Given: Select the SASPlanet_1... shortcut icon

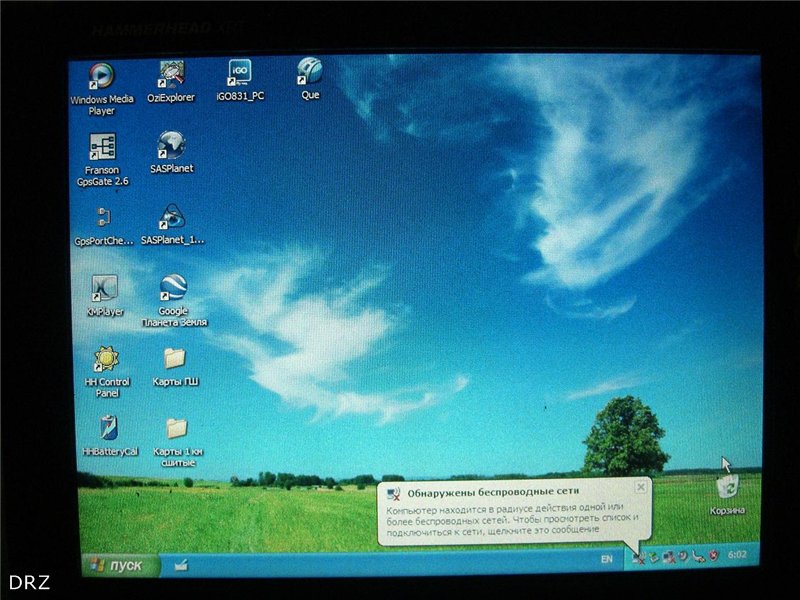Looking at the screenshot, I should pos(172,224).
